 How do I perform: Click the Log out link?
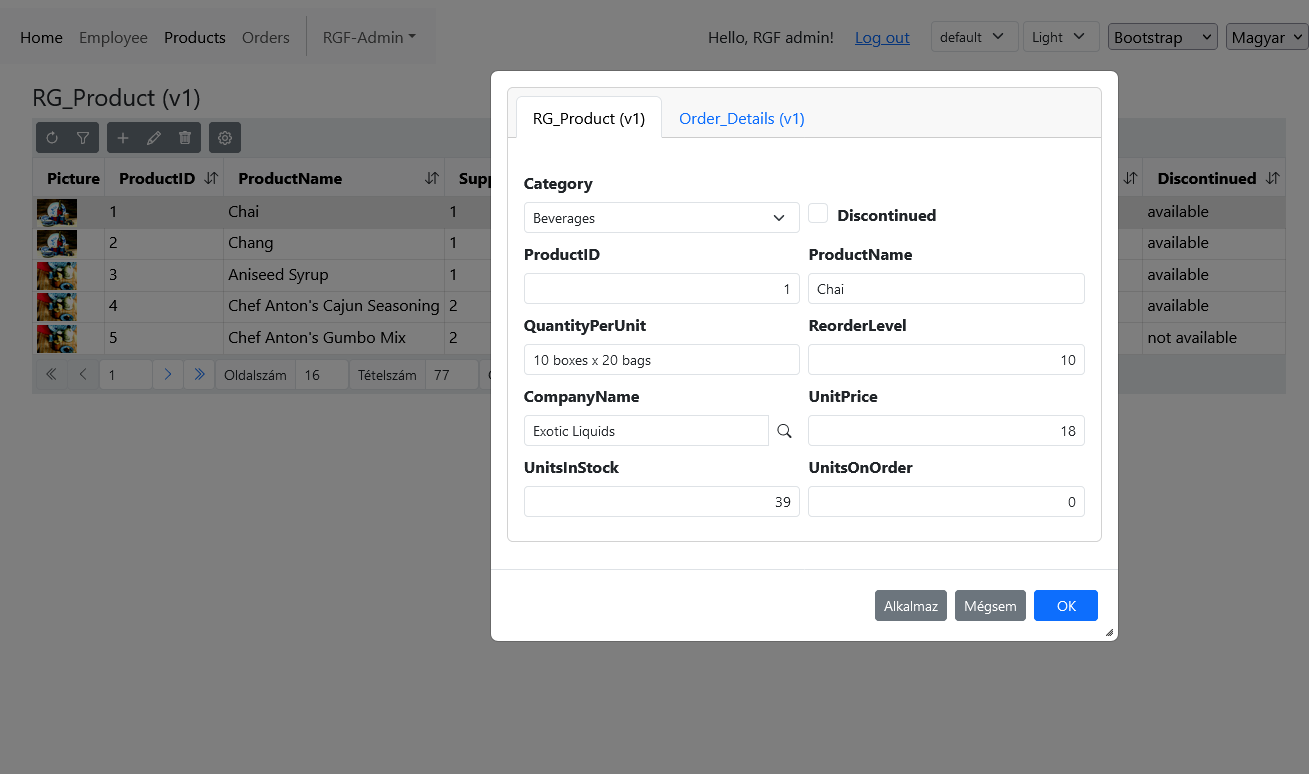pos(882,37)
